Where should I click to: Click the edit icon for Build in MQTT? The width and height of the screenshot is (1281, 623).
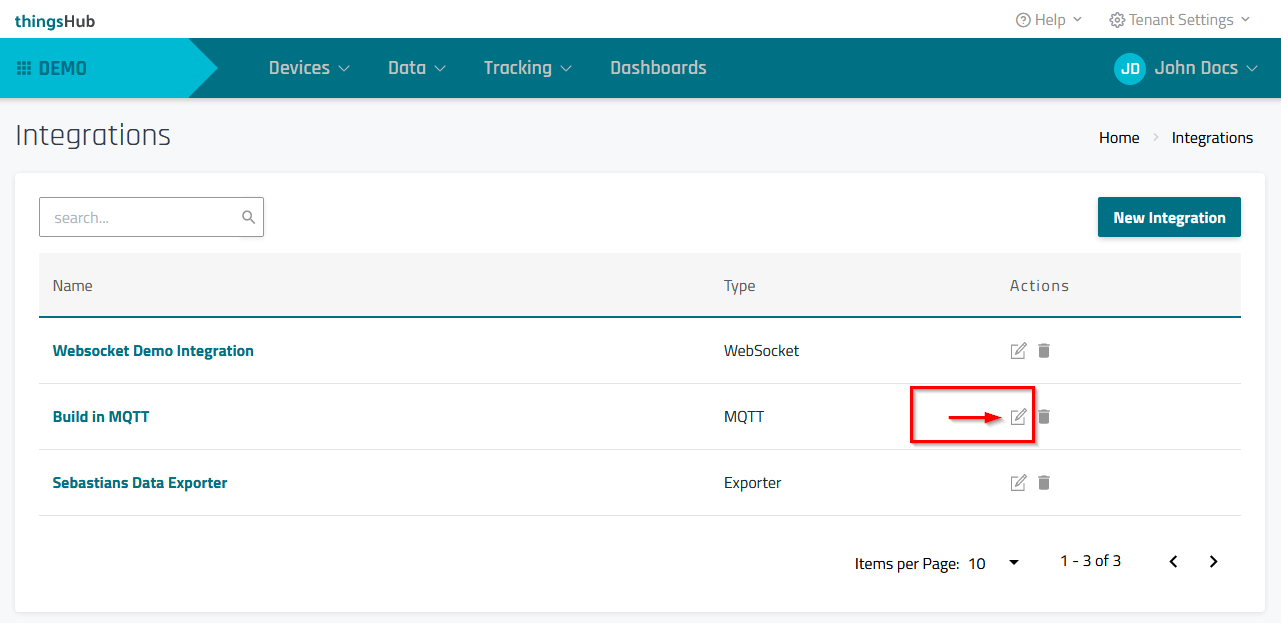coord(1018,417)
